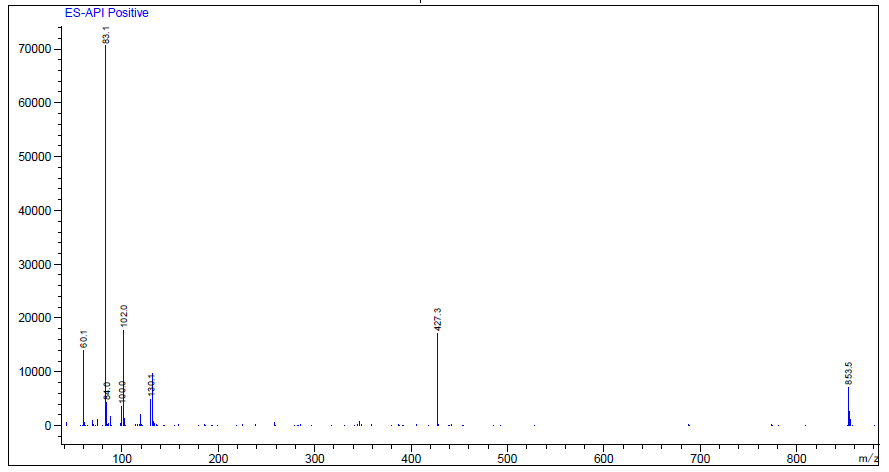Click the 60.1 peak label
889x472 pixels.
point(84,339)
